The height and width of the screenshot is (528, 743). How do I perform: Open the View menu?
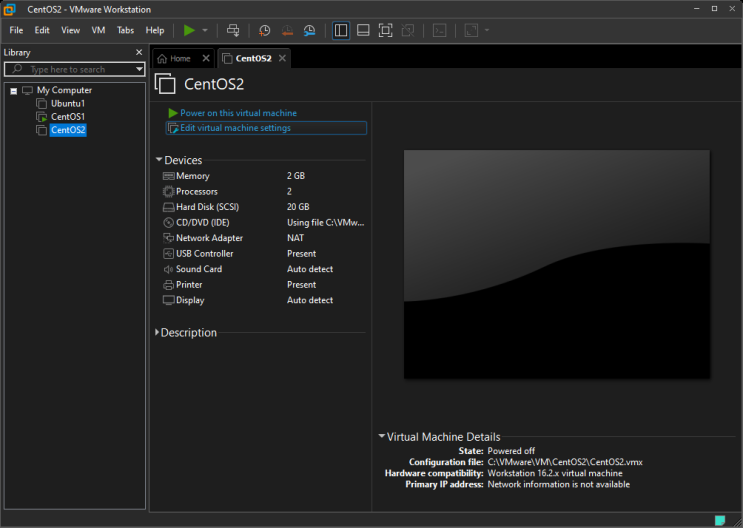click(x=70, y=30)
